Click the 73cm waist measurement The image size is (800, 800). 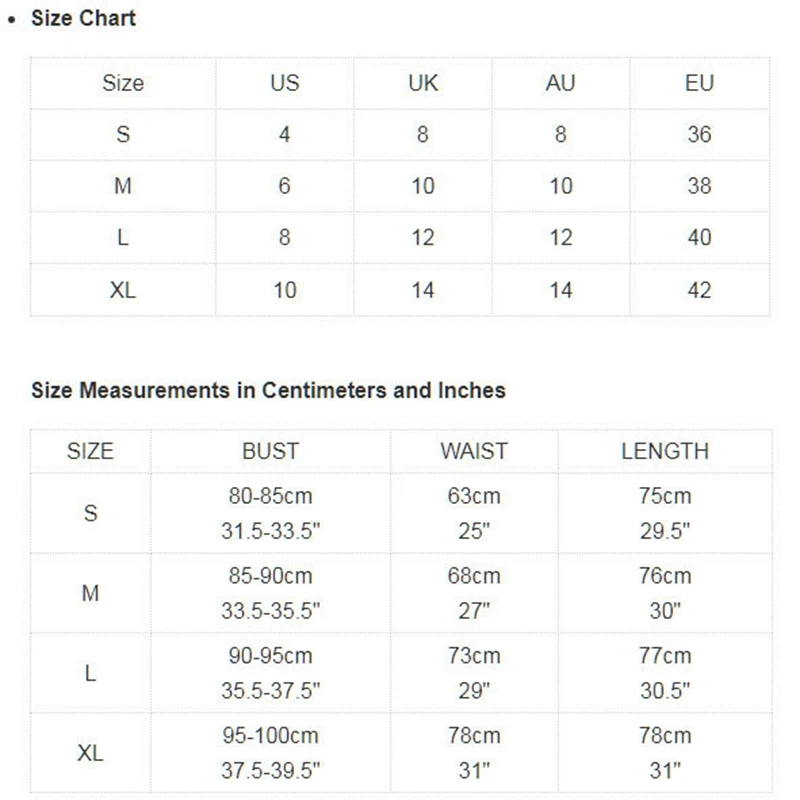[473, 656]
